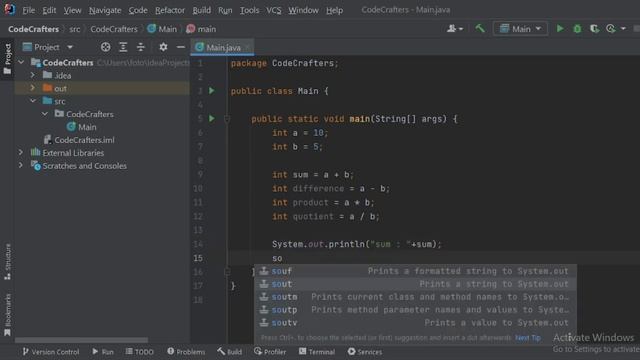This screenshot has height=360, width=640.
Task: Expand the .idea folder
Action: click(x=33, y=75)
